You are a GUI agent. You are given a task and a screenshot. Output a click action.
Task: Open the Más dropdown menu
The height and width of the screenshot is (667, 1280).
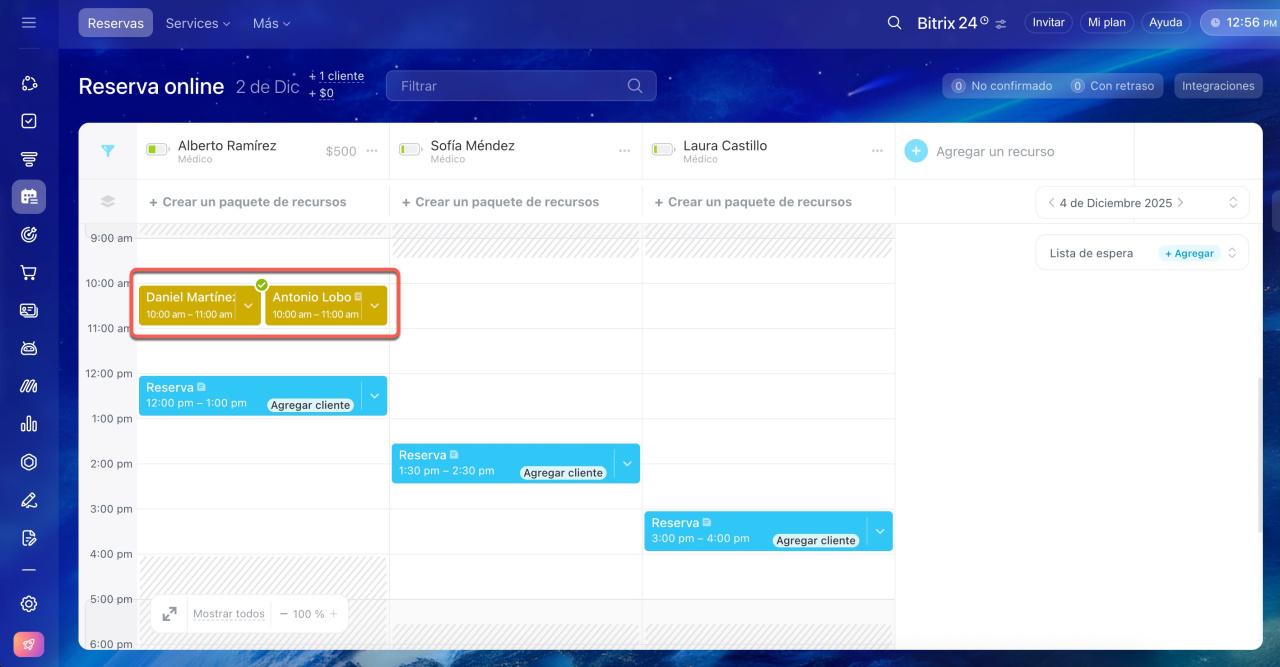point(271,23)
